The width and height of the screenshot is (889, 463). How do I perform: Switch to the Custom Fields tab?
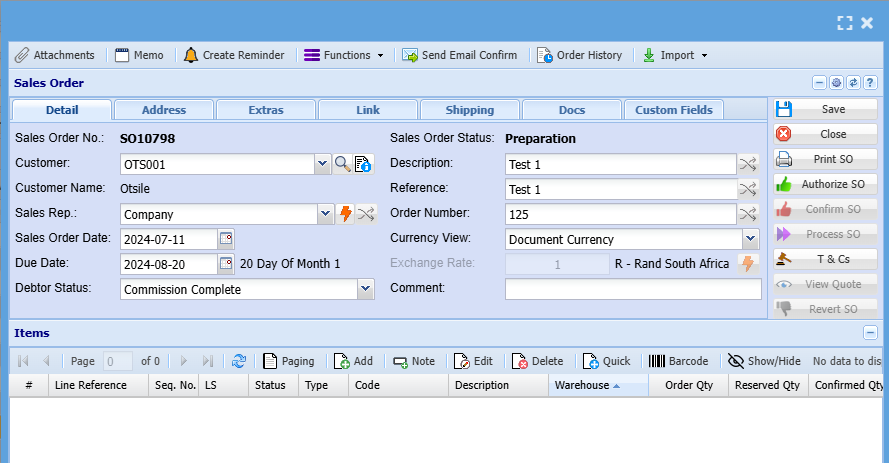[673, 110]
